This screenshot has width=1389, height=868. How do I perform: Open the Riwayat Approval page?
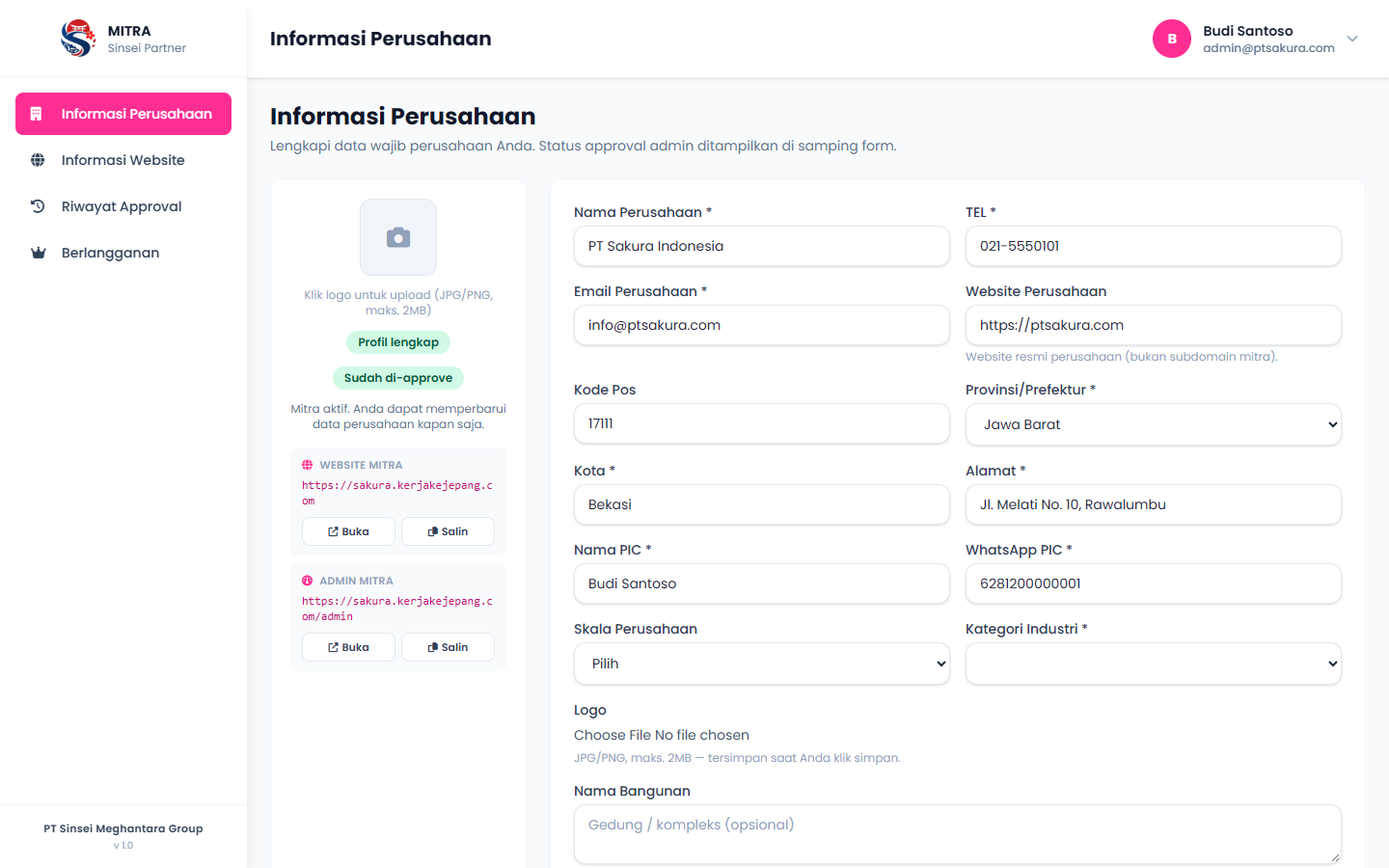(123, 206)
